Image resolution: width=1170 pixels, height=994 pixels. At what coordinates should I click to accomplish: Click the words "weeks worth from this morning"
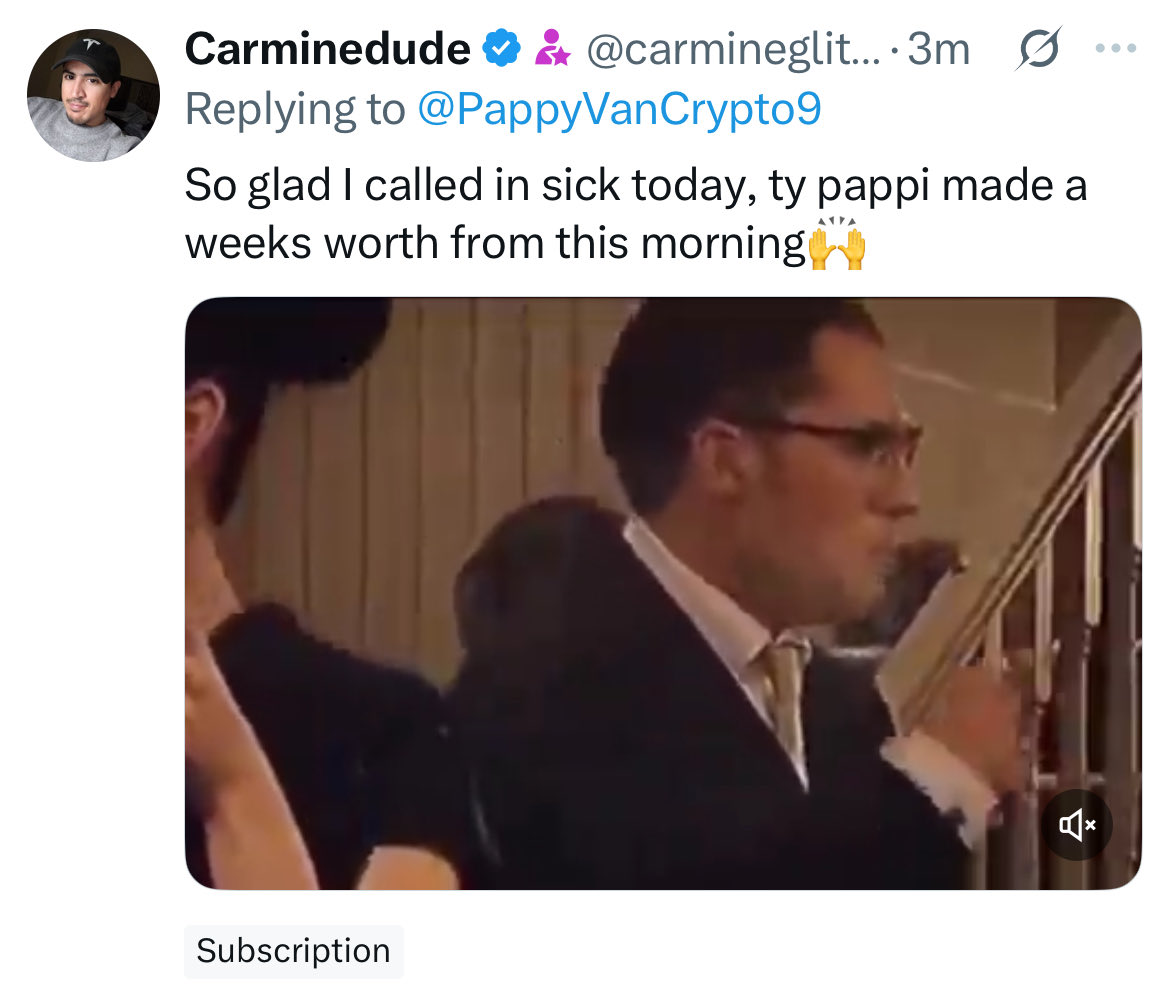(x=494, y=245)
